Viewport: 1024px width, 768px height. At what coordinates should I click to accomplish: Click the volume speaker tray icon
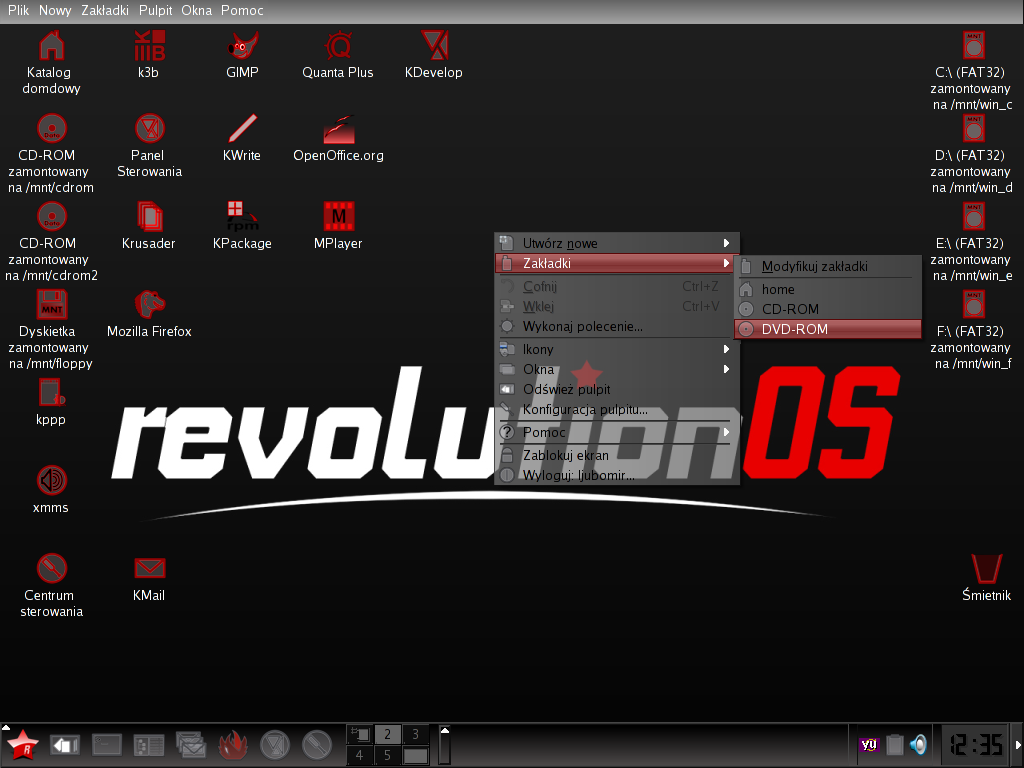(x=919, y=745)
